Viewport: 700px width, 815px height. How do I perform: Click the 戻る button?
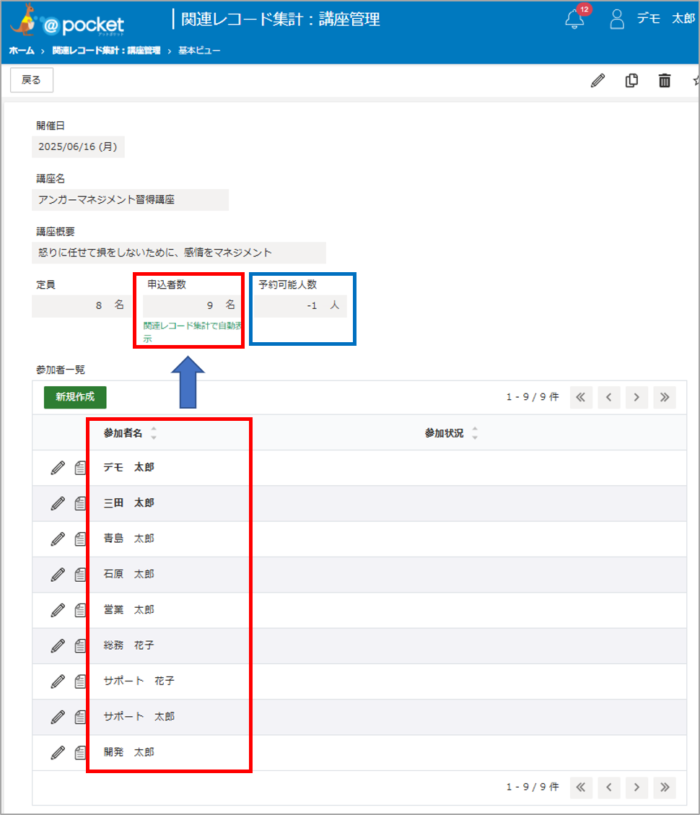pyautogui.click(x=32, y=80)
